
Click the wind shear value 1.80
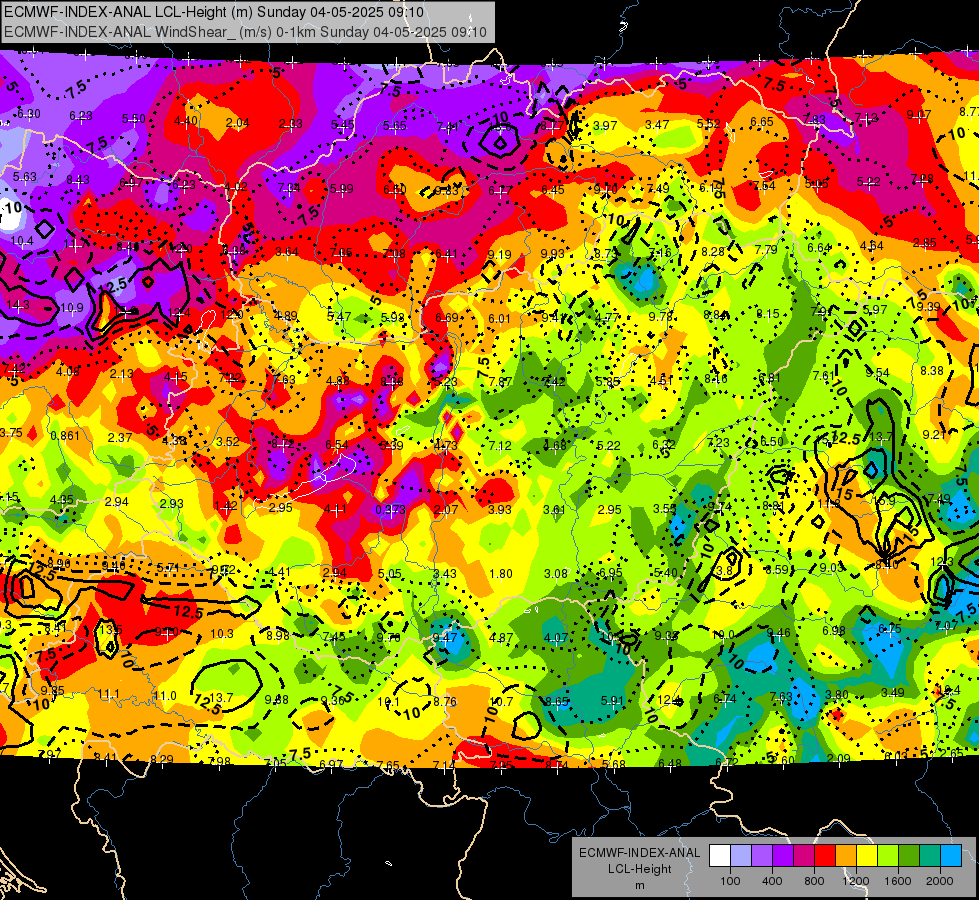pyautogui.click(x=501, y=573)
